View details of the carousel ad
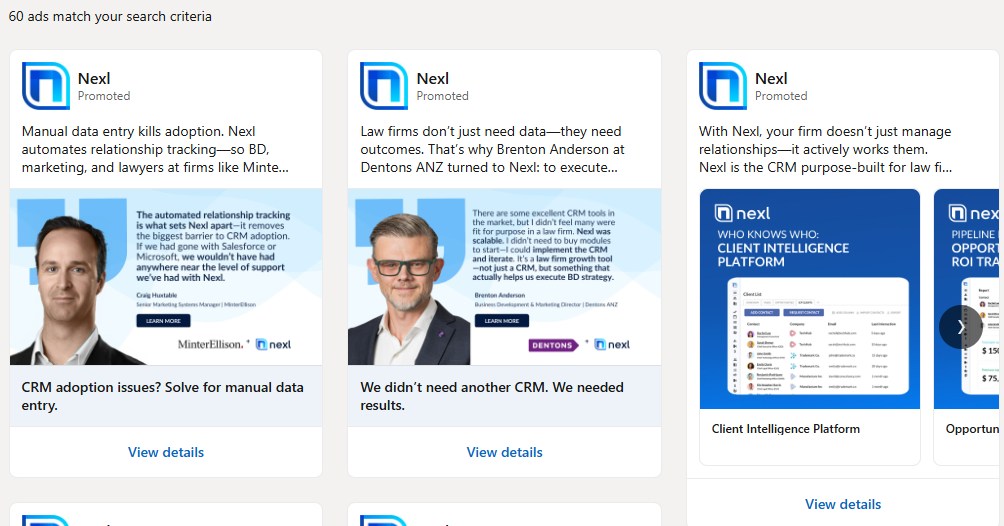Image resolution: width=1004 pixels, height=526 pixels. click(x=843, y=504)
